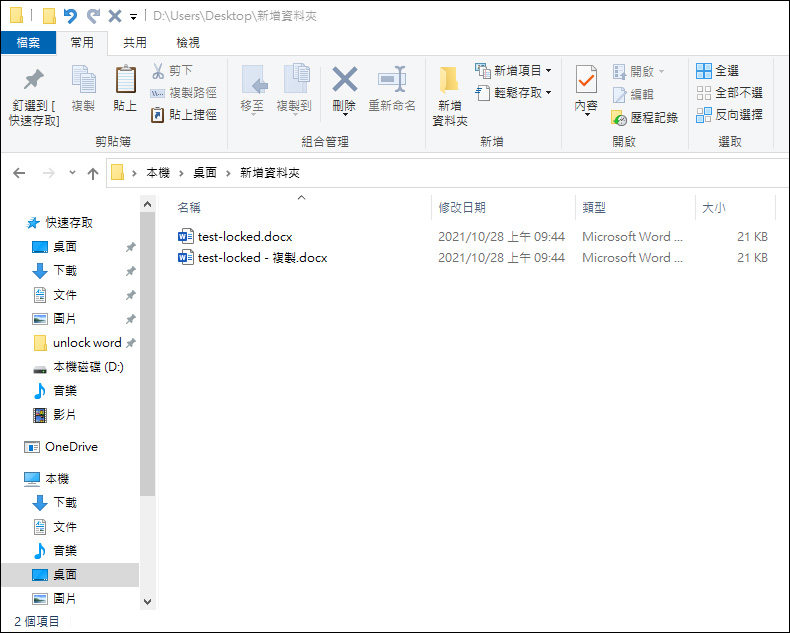The width and height of the screenshot is (790, 633).
Task: Expand the Delete (刪除) dropdown arrow
Action: coord(345,115)
